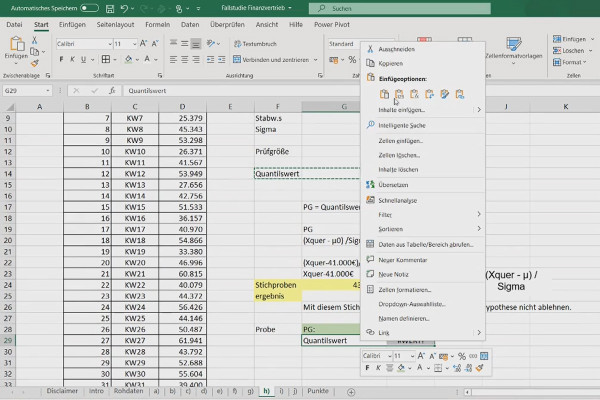This screenshot has width=600, height=400.
Task: Choose Intelligente Suche in context menu
Action: tap(423, 125)
